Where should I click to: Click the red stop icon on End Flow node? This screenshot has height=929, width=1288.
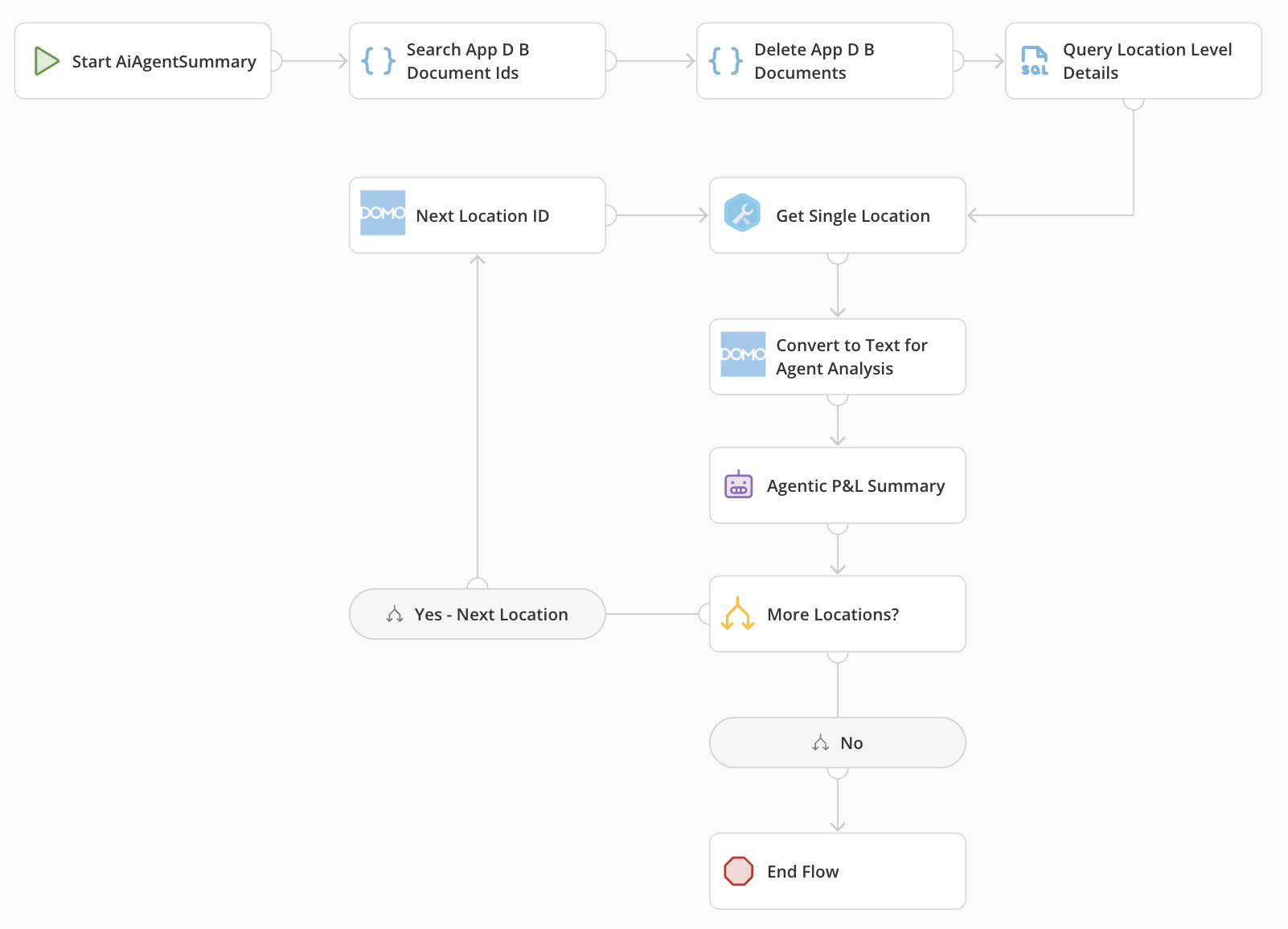click(739, 870)
